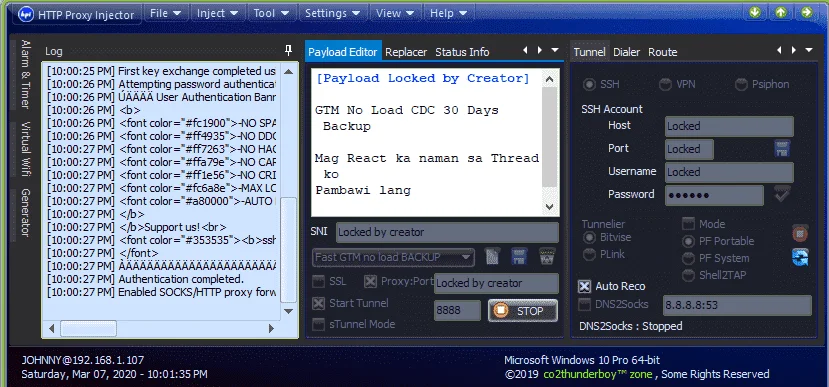Screen dimensions: 829x387
Task: Click the delete payload trash bin icon
Action: coord(547,256)
